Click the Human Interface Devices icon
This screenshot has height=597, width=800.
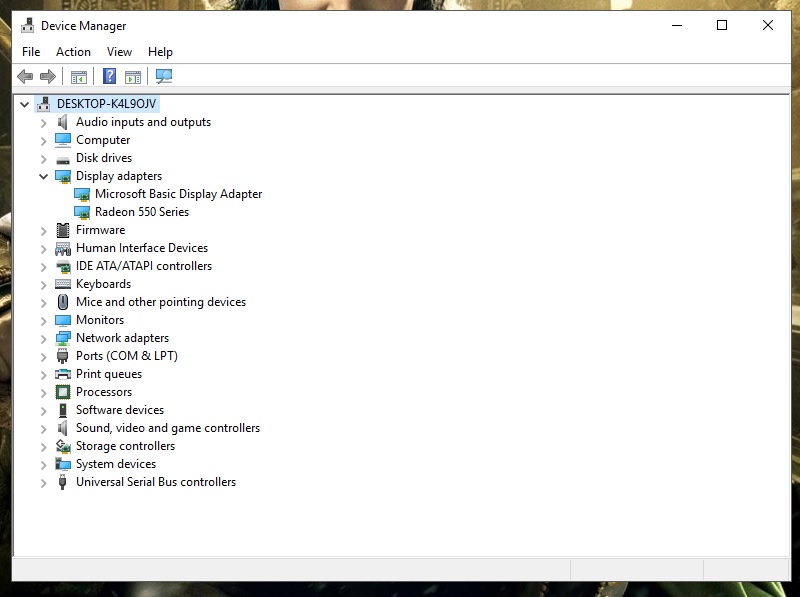point(63,248)
